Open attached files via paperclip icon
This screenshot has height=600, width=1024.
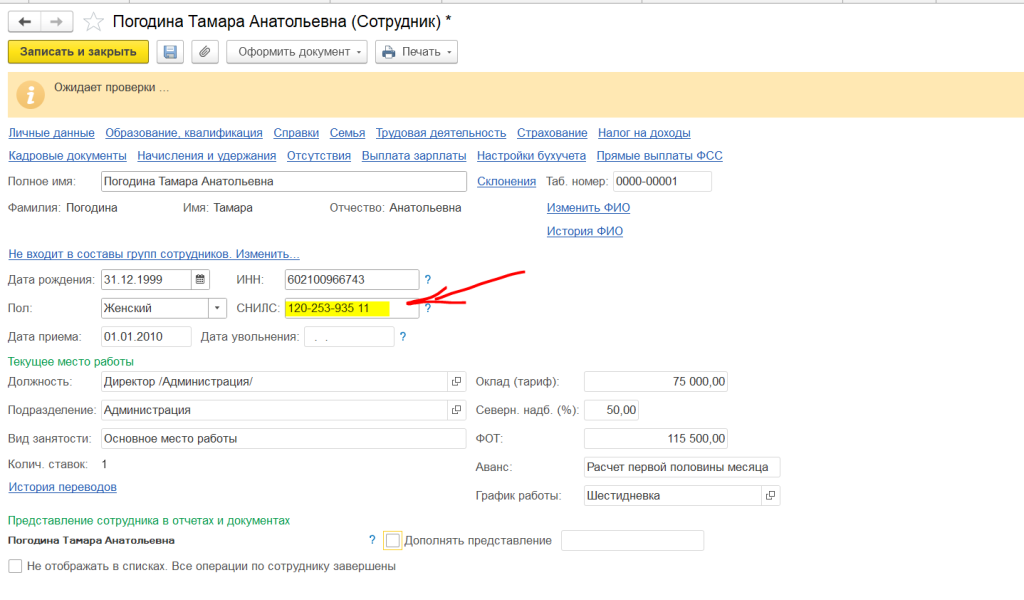point(204,52)
